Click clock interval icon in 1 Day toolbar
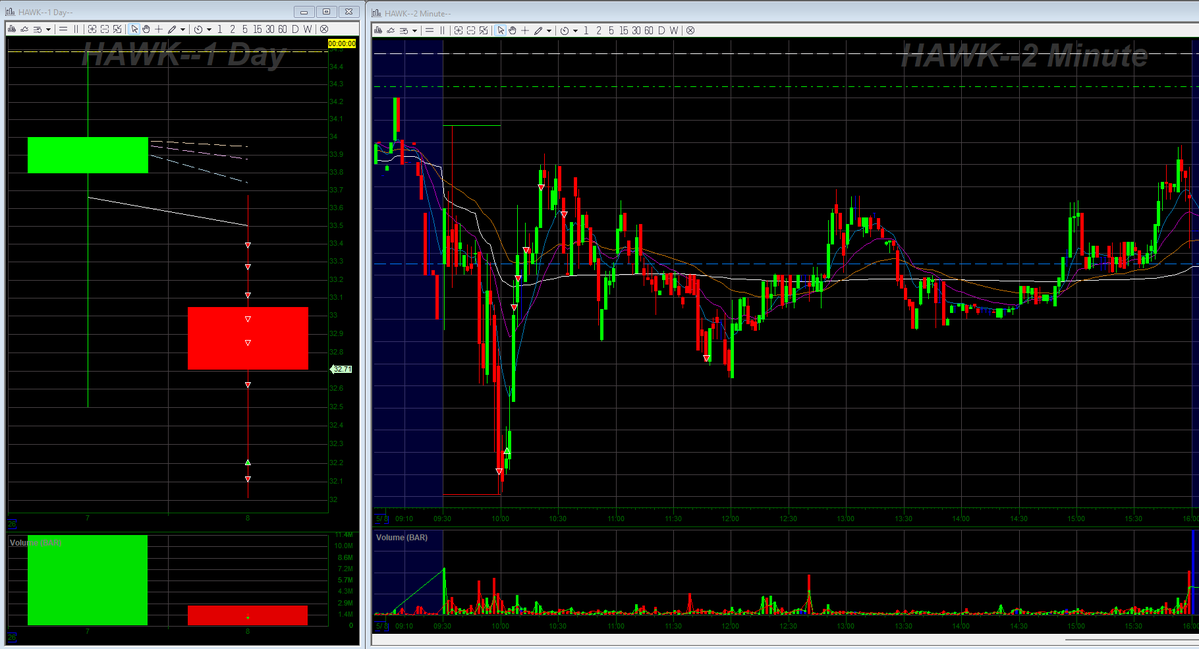The width and height of the screenshot is (1199, 649). point(198,30)
